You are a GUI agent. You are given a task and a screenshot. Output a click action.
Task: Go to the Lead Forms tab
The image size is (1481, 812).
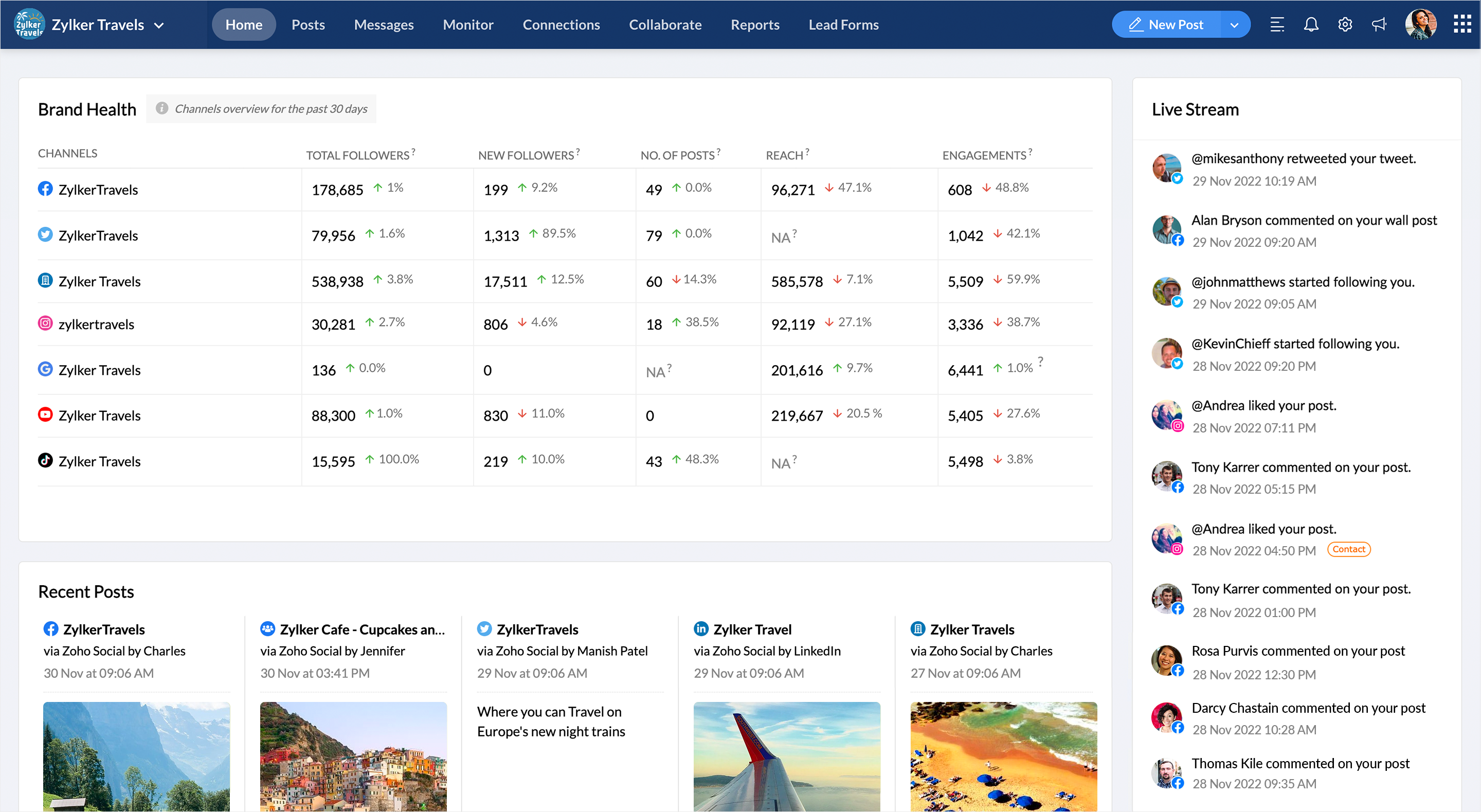pyautogui.click(x=843, y=25)
